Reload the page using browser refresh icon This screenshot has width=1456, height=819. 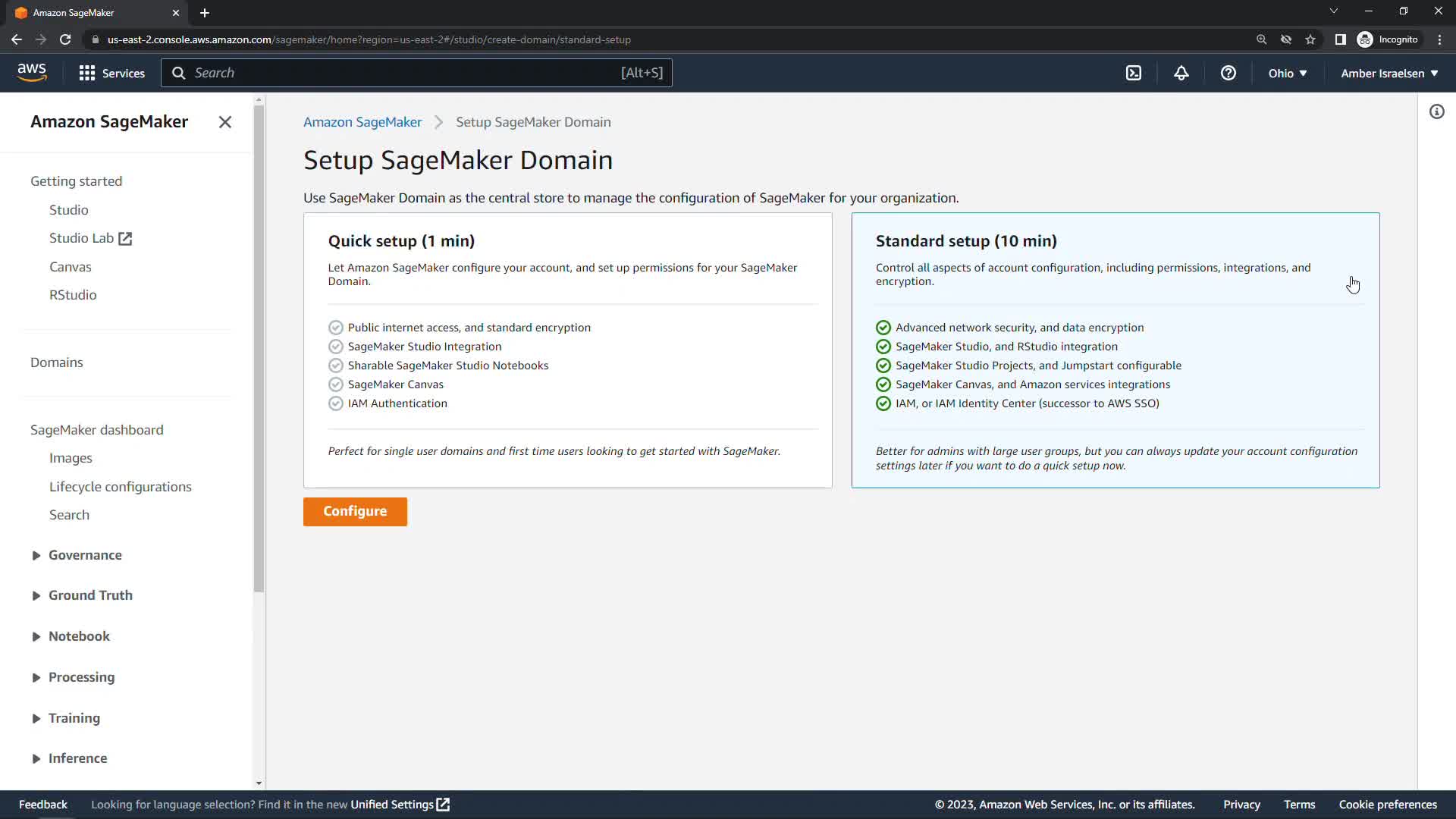click(x=65, y=39)
